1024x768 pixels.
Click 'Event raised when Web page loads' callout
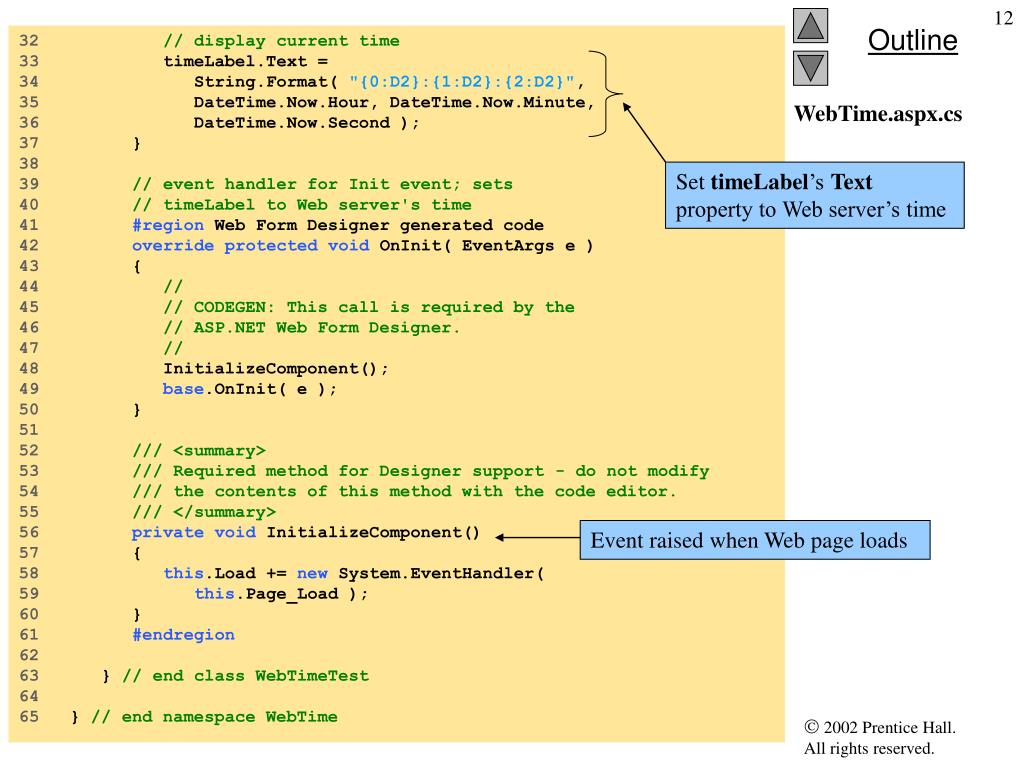tap(755, 540)
